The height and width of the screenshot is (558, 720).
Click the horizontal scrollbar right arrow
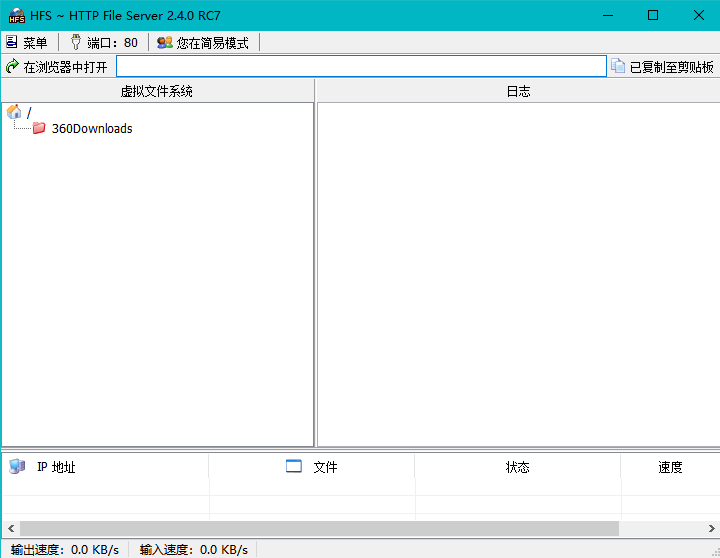711,528
